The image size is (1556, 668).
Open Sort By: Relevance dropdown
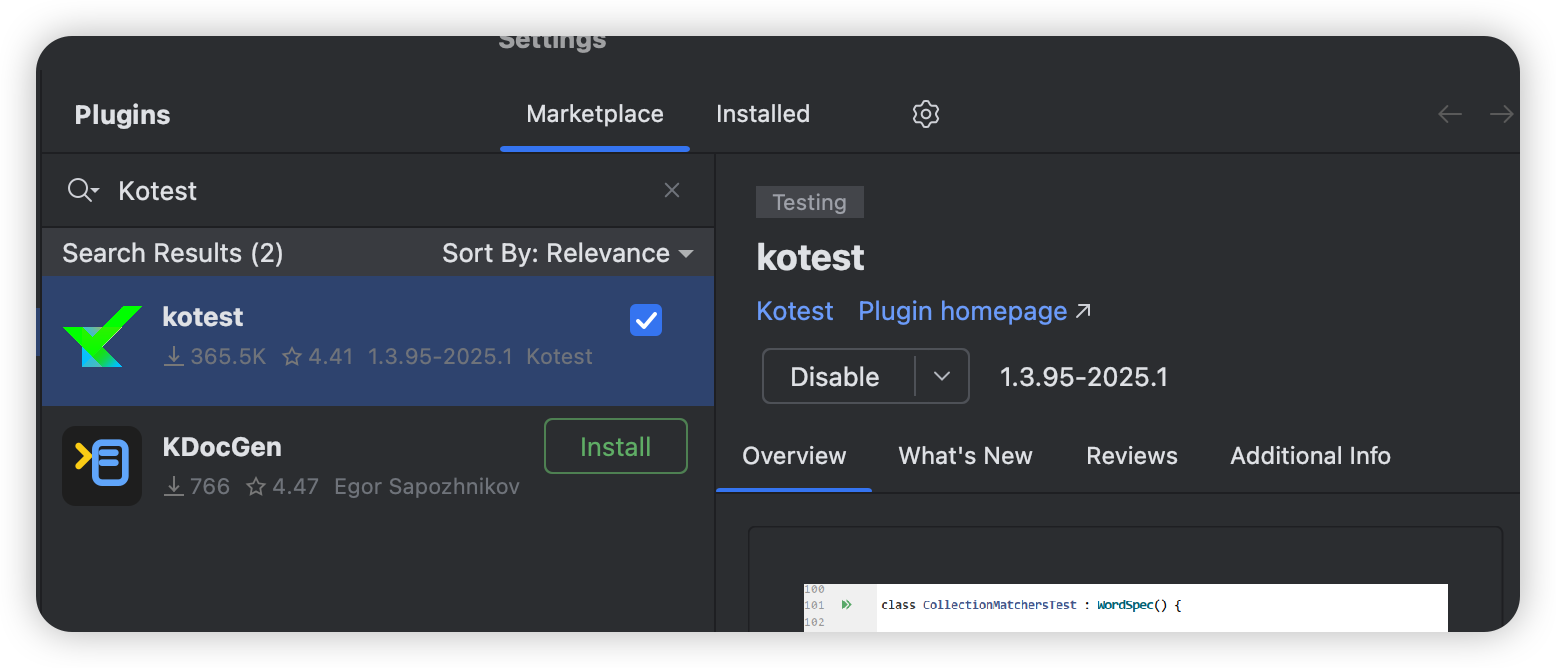pyautogui.click(x=568, y=253)
